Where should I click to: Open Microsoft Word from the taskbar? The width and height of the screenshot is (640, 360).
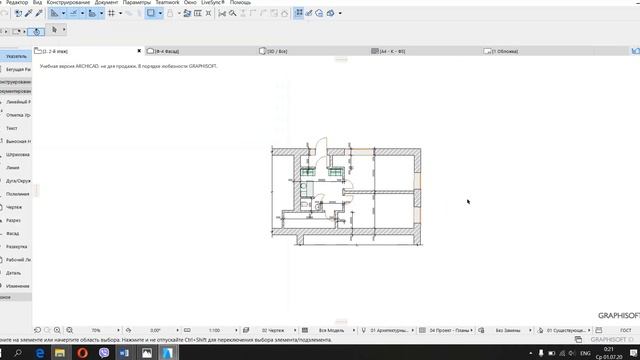tap(124, 353)
